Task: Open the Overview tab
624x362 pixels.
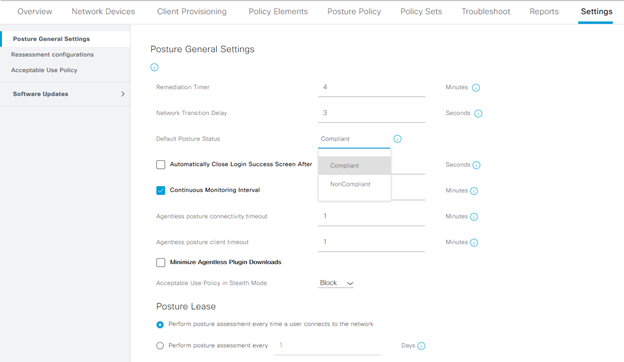Action: coord(35,12)
